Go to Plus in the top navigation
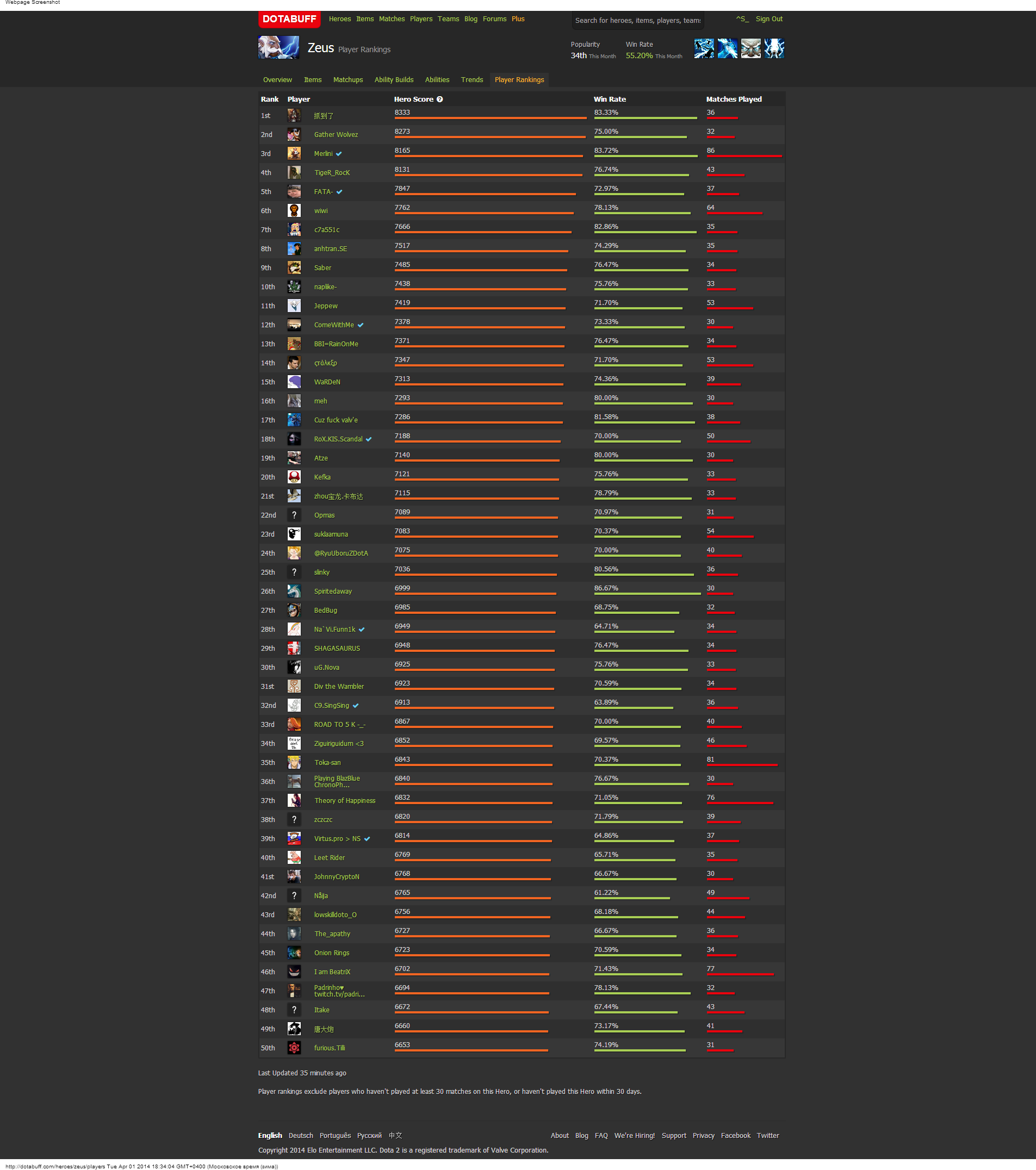 pyautogui.click(x=518, y=19)
